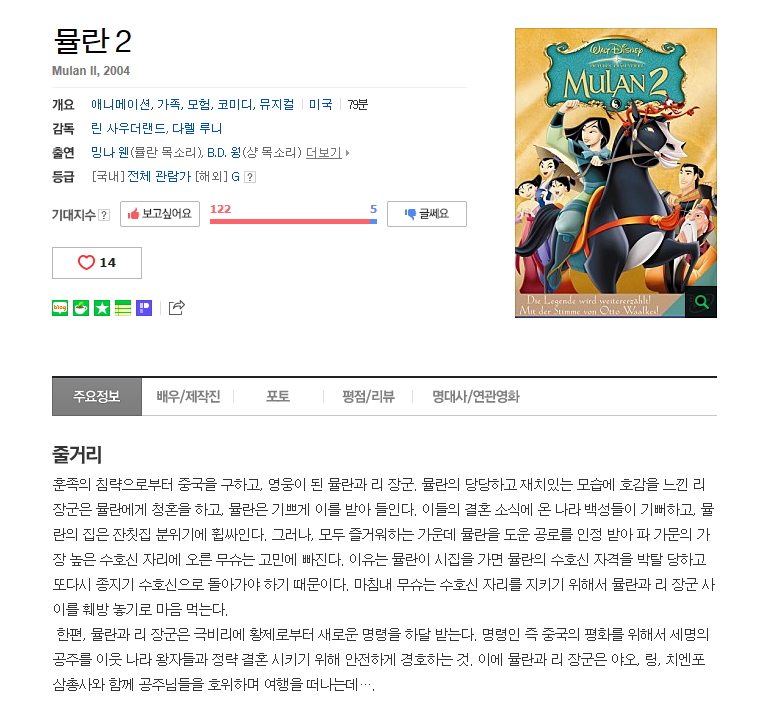Toggle the heart like button
The image size is (767, 720).
[x=97, y=263]
